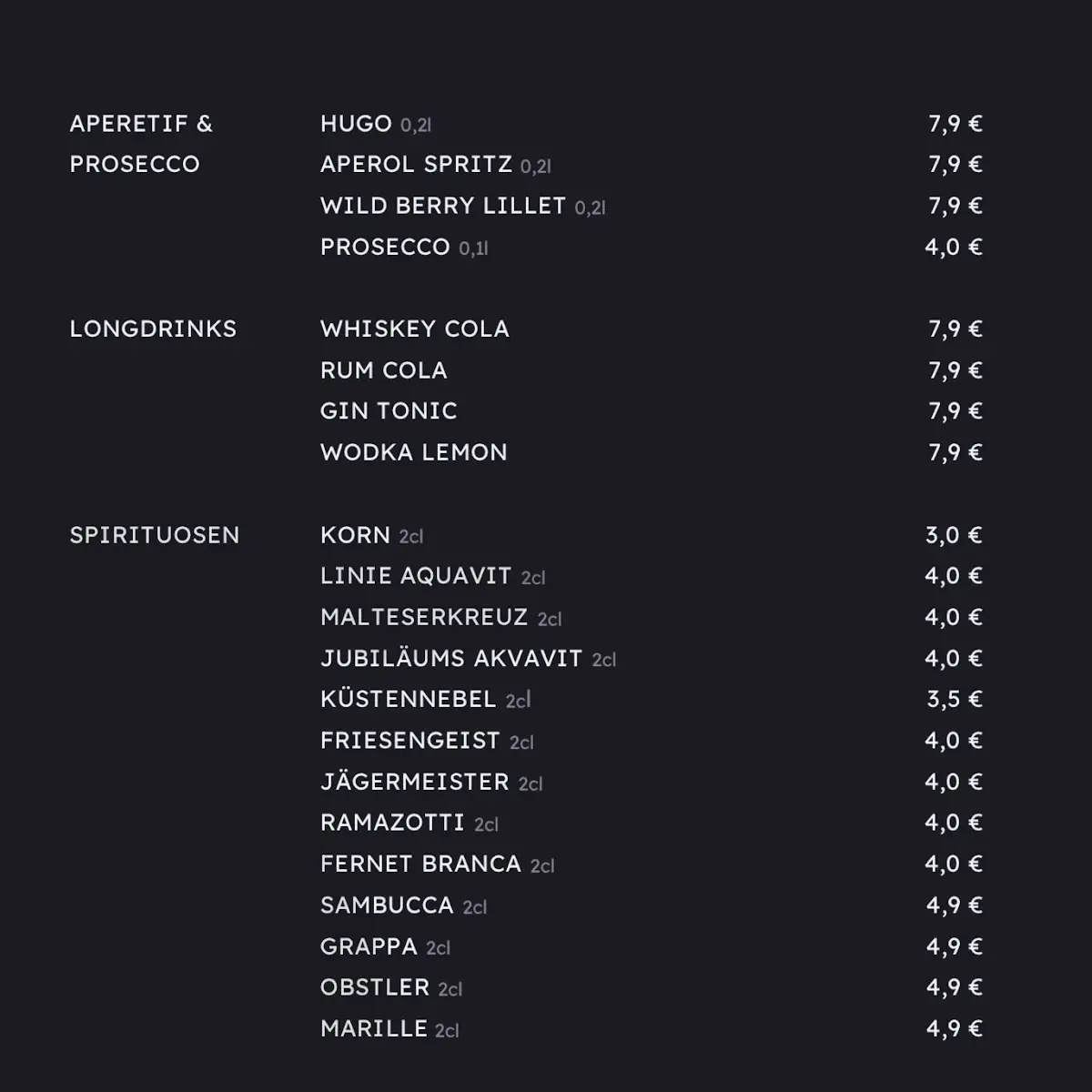Click the Spirituosen category heading
The image size is (1092, 1092).
(155, 535)
